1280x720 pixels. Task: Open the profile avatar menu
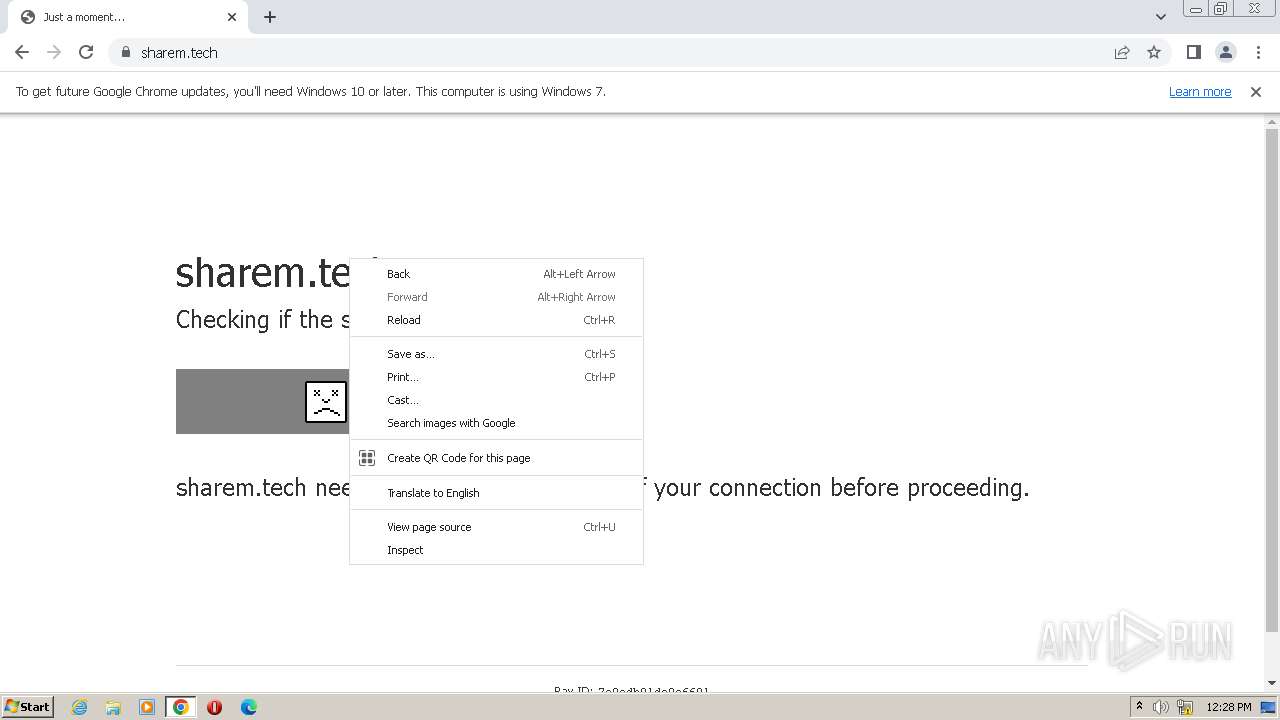tap(1225, 52)
